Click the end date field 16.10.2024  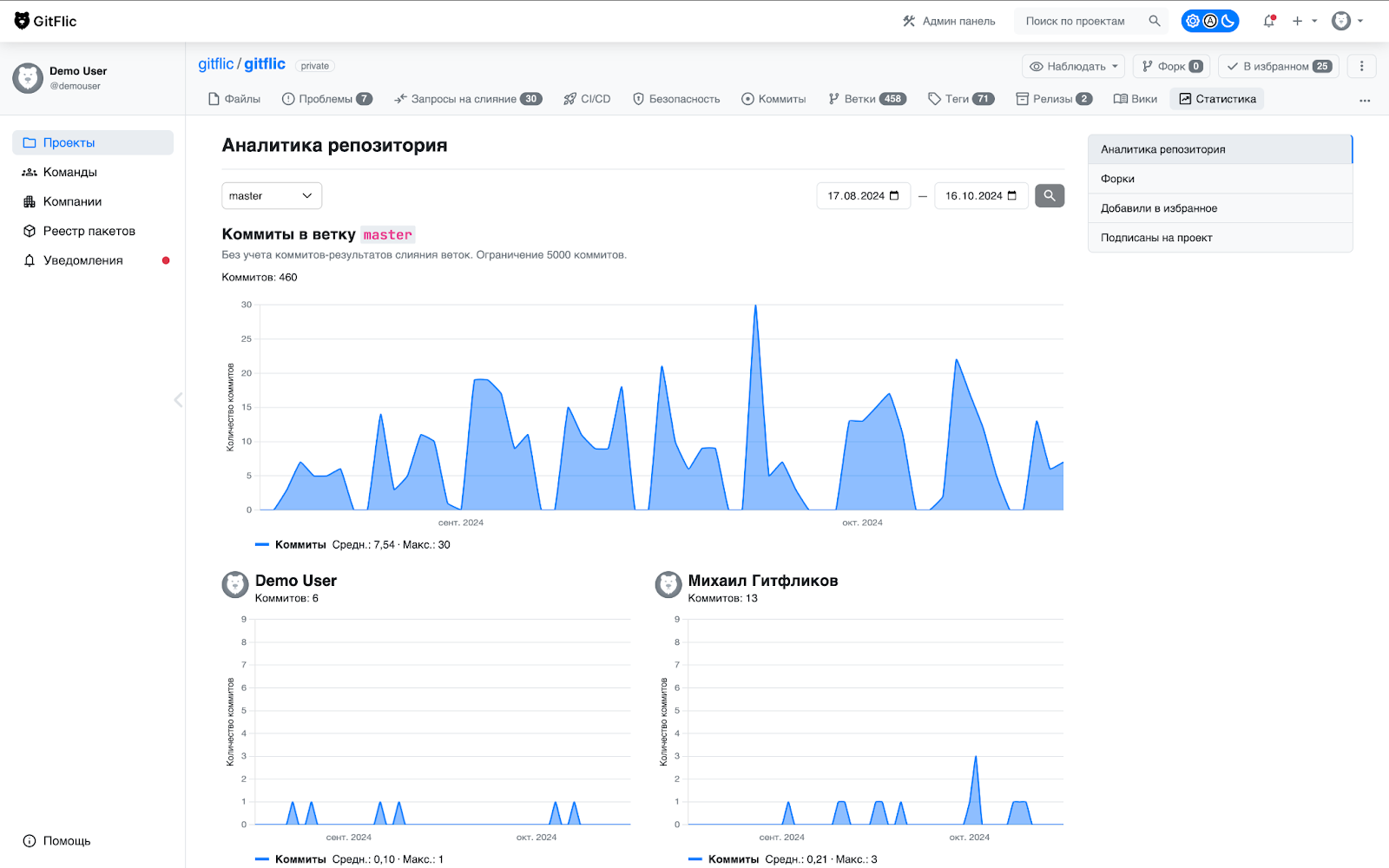981,196
